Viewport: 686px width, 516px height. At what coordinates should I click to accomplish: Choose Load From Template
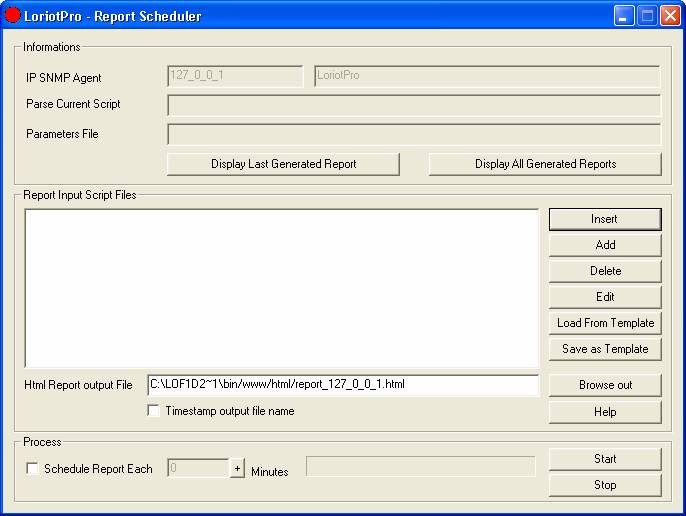pos(605,323)
